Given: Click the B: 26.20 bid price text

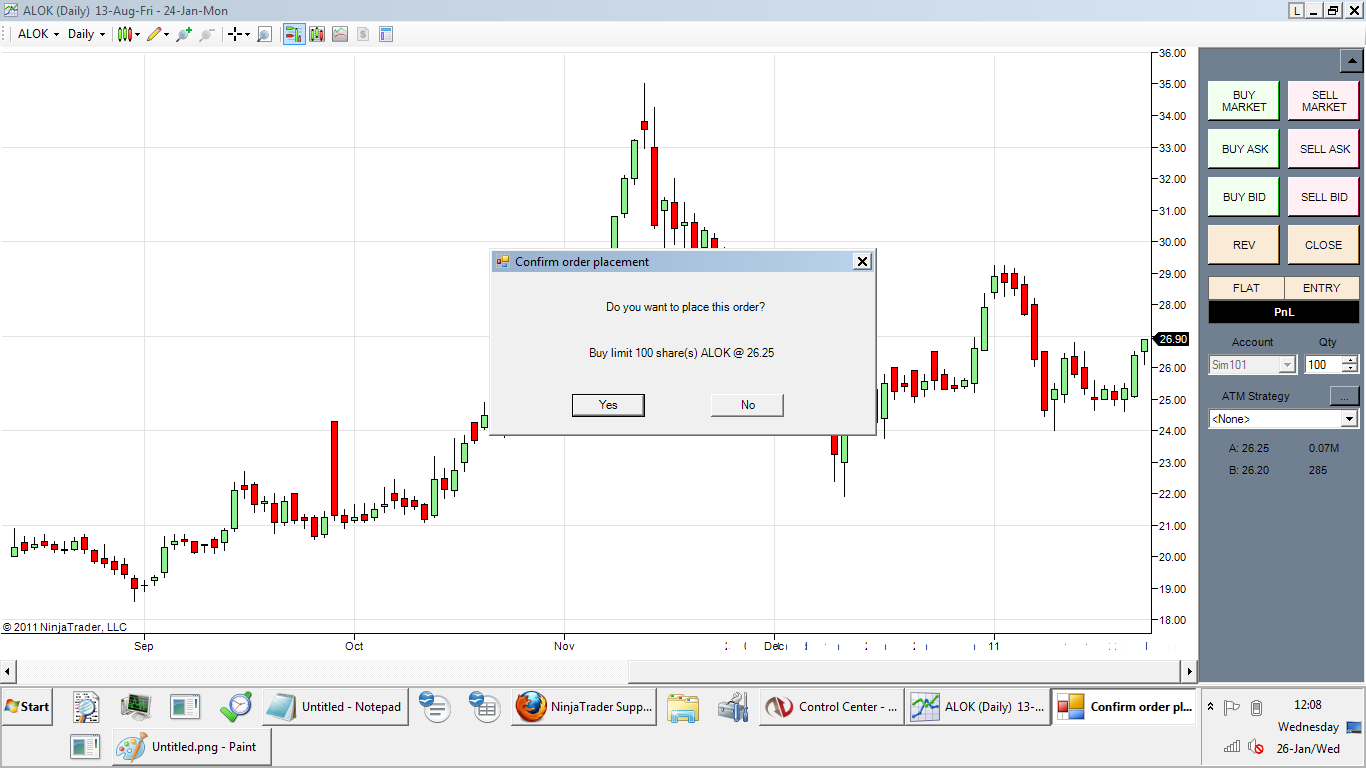Looking at the screenshot, I should tap(1249, 470).
